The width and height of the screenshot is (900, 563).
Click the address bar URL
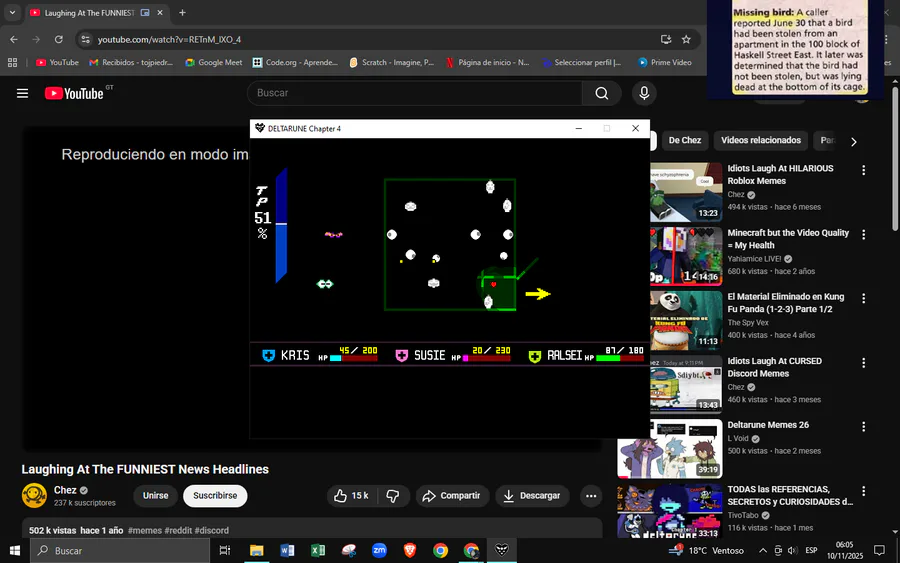(169, 40)
